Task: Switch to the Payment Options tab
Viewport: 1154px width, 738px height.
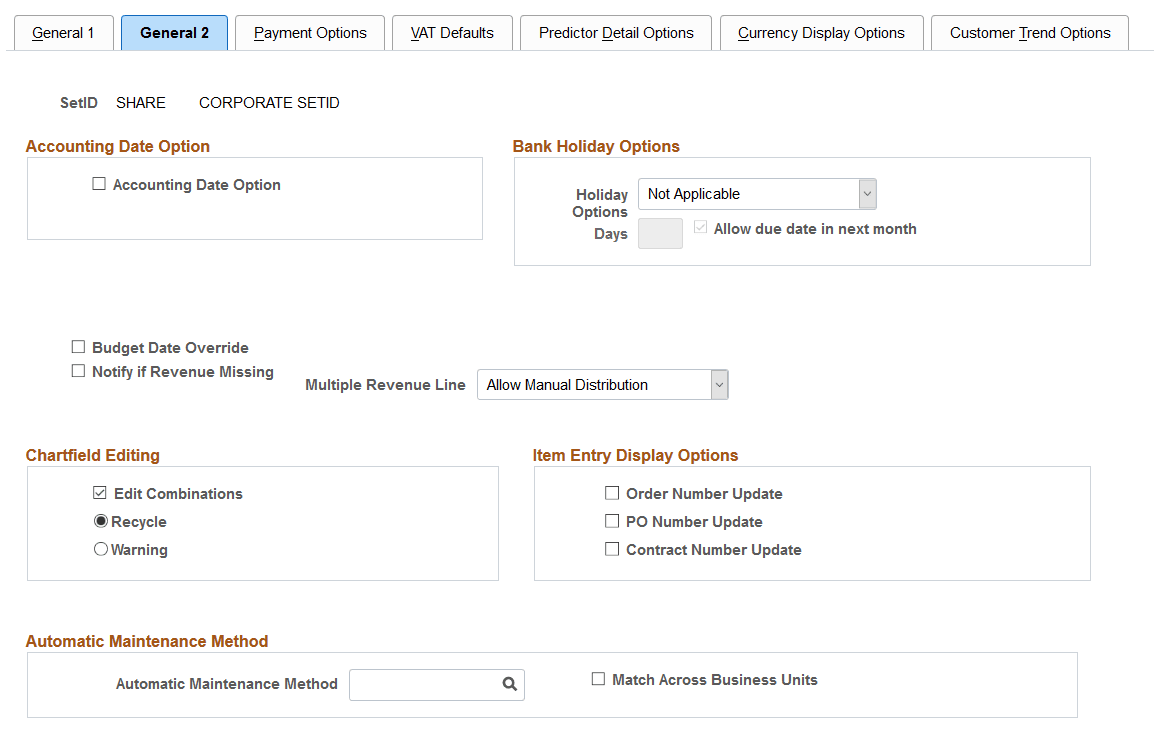Action: click(309, 32)
